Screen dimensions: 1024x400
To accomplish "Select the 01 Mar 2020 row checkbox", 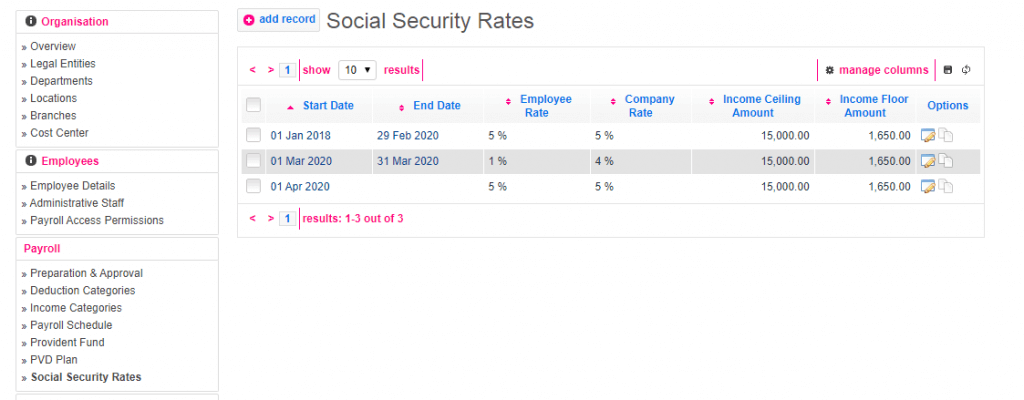I will [x=253, y=161].
